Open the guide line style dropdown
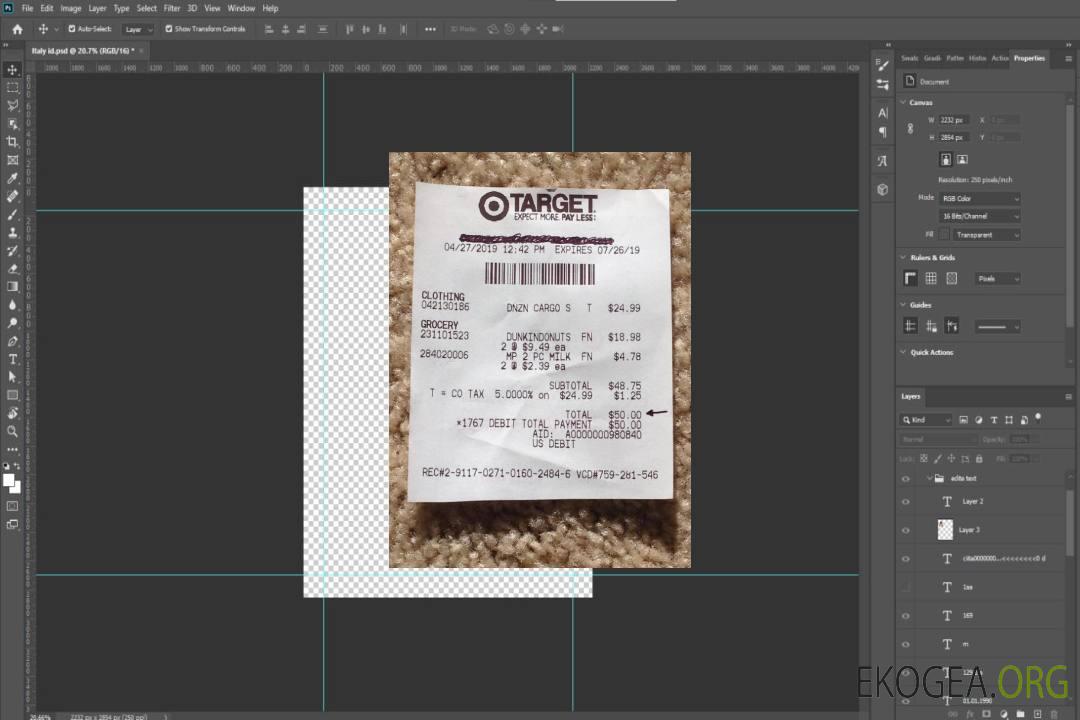 997,327
